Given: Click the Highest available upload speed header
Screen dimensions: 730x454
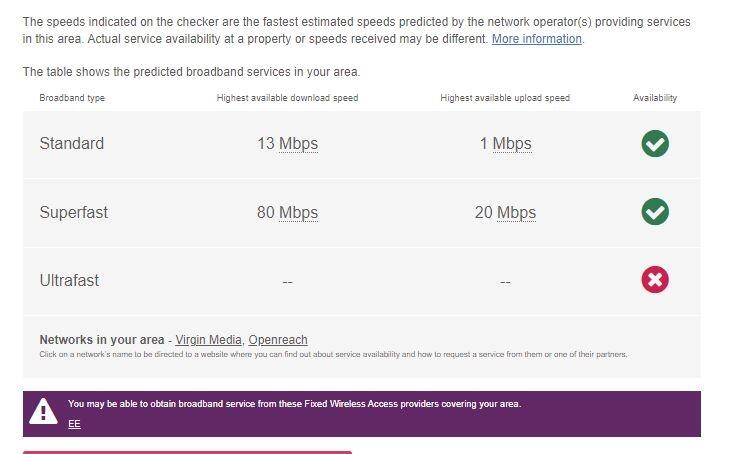Looking at the screenshot, I should [505, 98].
